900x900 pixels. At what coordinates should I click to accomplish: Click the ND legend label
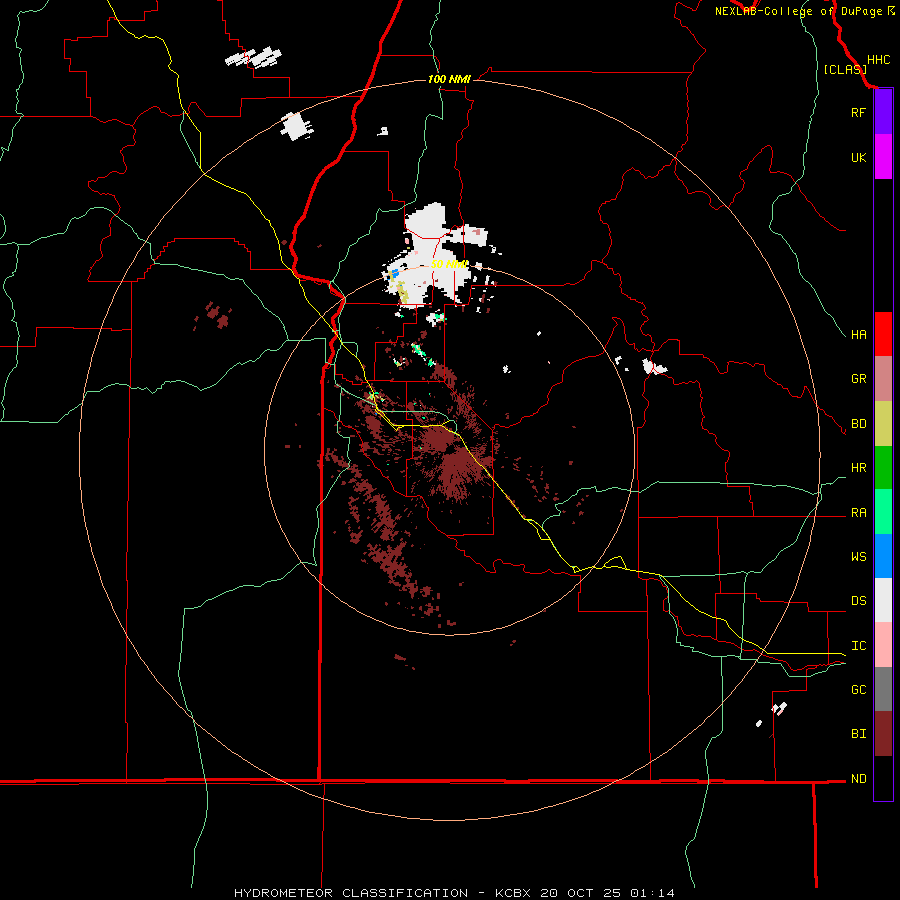pos(858,779)
